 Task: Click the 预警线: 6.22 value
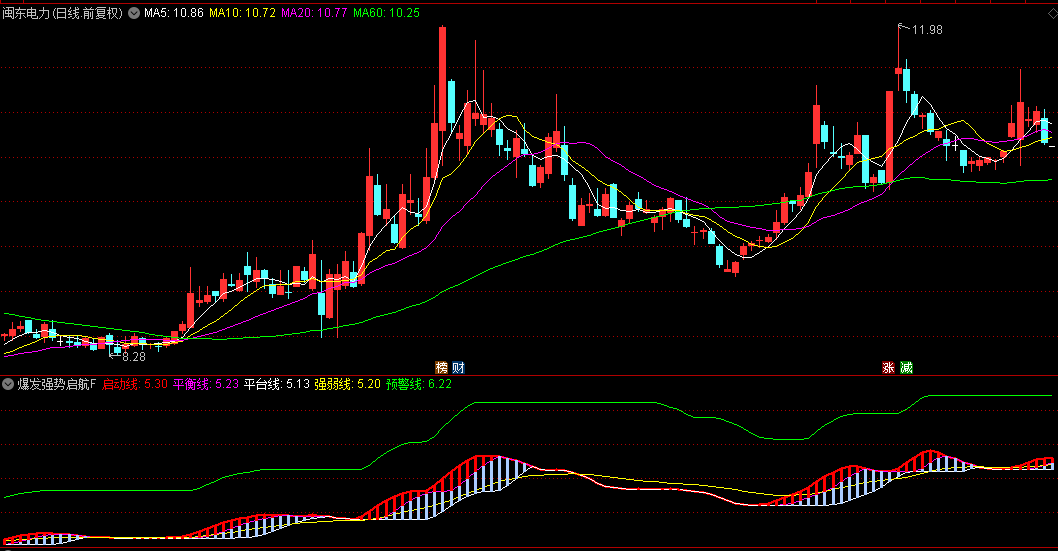click(x=419, y=384)
